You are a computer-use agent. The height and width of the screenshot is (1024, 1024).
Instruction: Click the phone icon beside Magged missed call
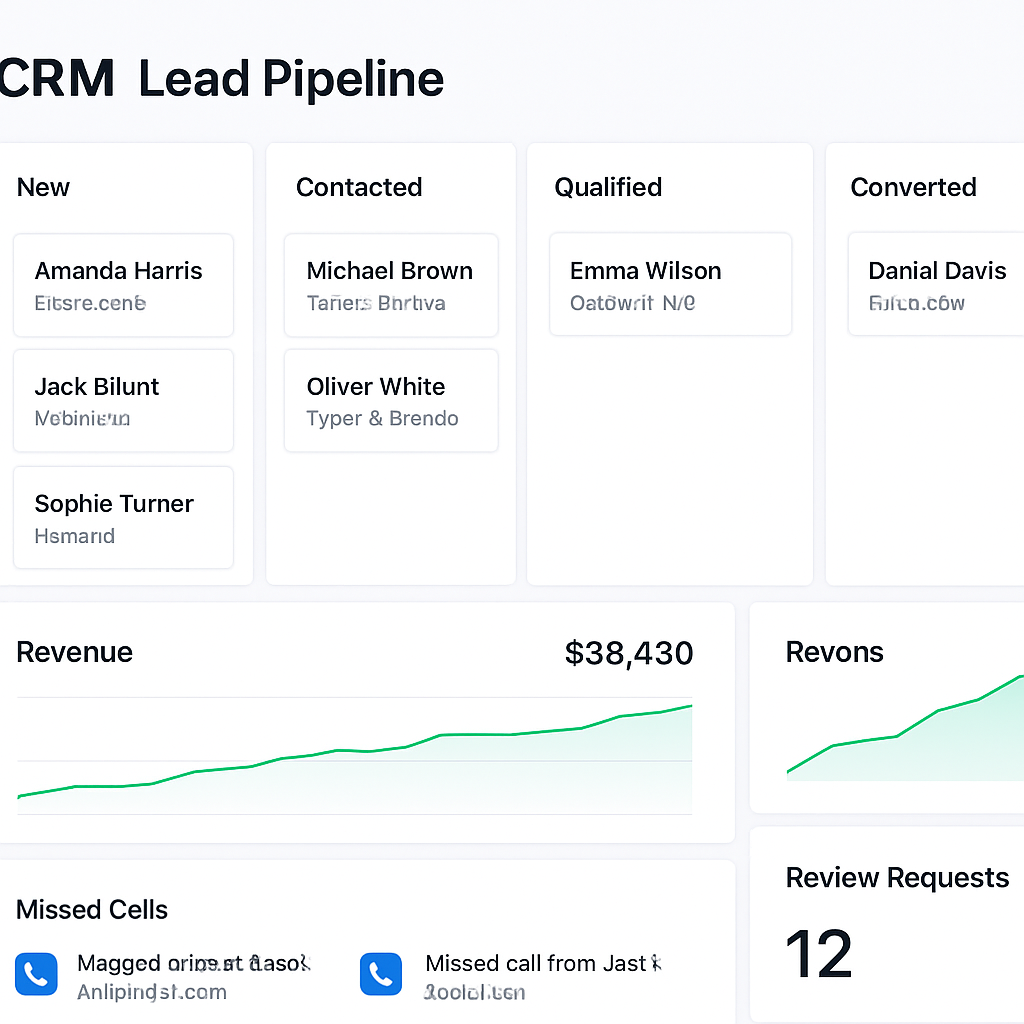point(36,974)
